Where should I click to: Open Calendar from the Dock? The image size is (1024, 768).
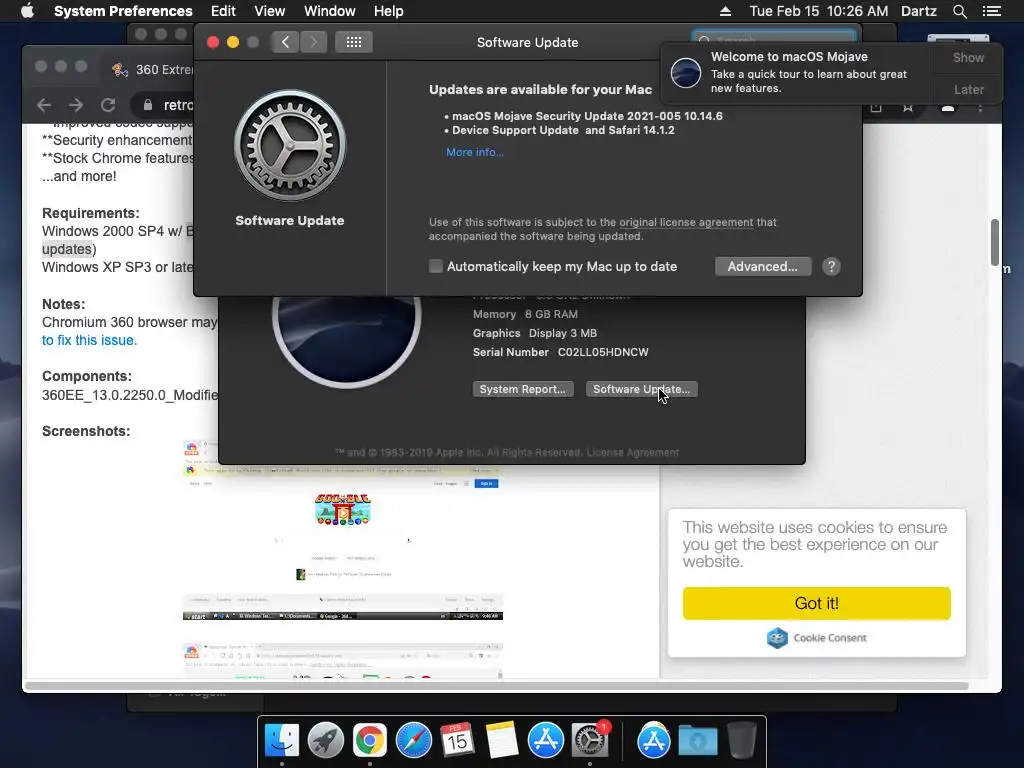coord(457,741)
